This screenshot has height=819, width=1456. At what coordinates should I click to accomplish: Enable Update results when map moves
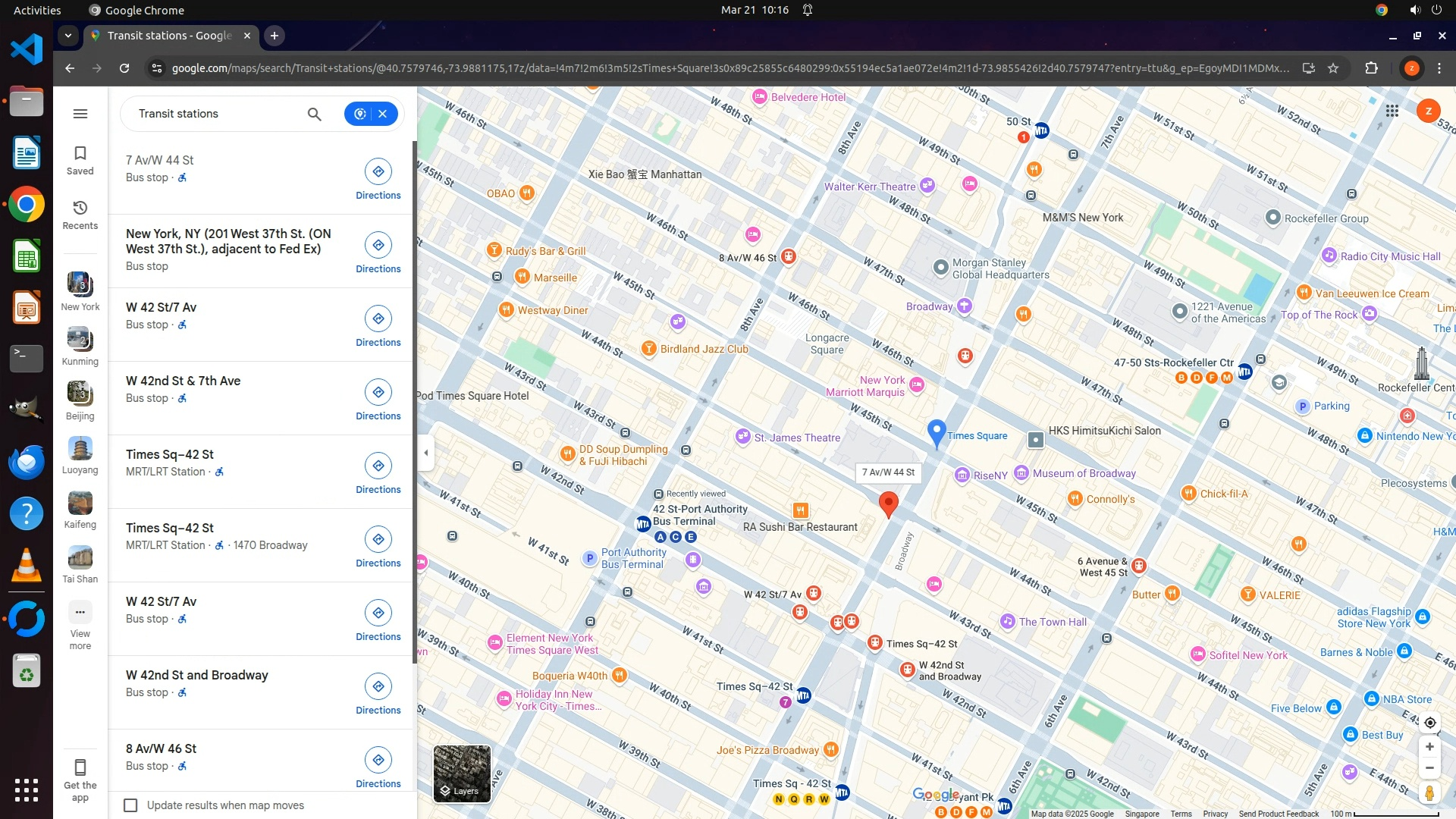point(131,805)
